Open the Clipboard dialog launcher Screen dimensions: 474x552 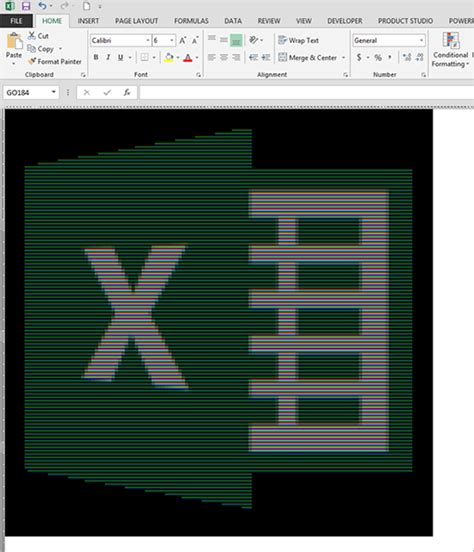pyautogui.click(x=83, y=75)
